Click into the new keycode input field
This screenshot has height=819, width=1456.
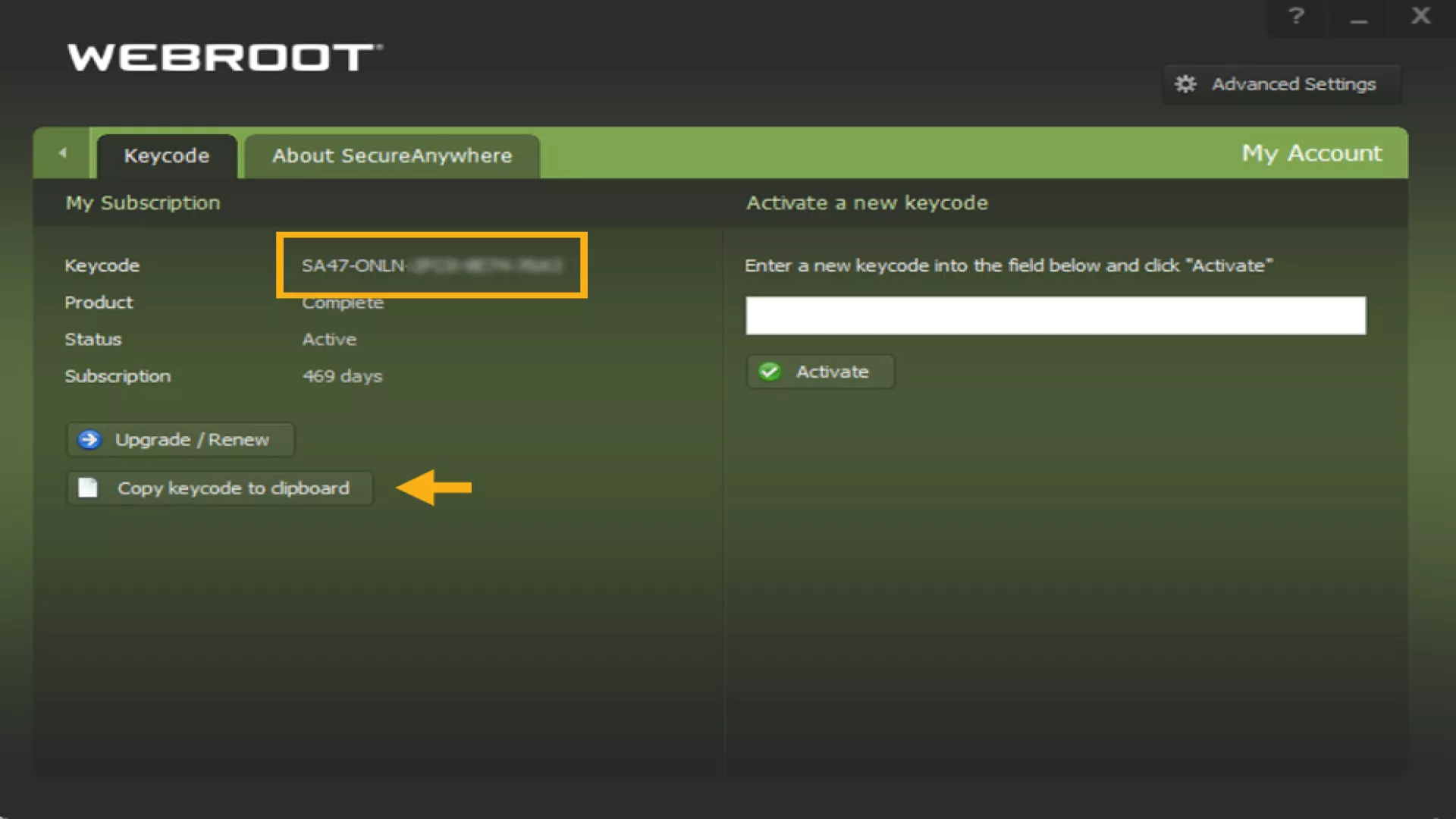[1055, 315]
